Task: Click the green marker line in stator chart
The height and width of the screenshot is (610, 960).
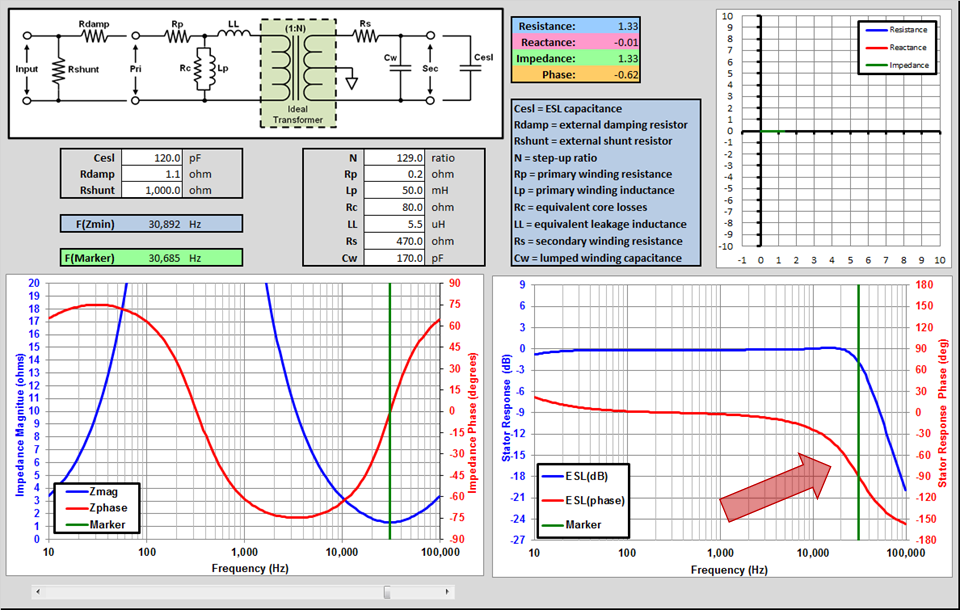Action: point(858,412)
